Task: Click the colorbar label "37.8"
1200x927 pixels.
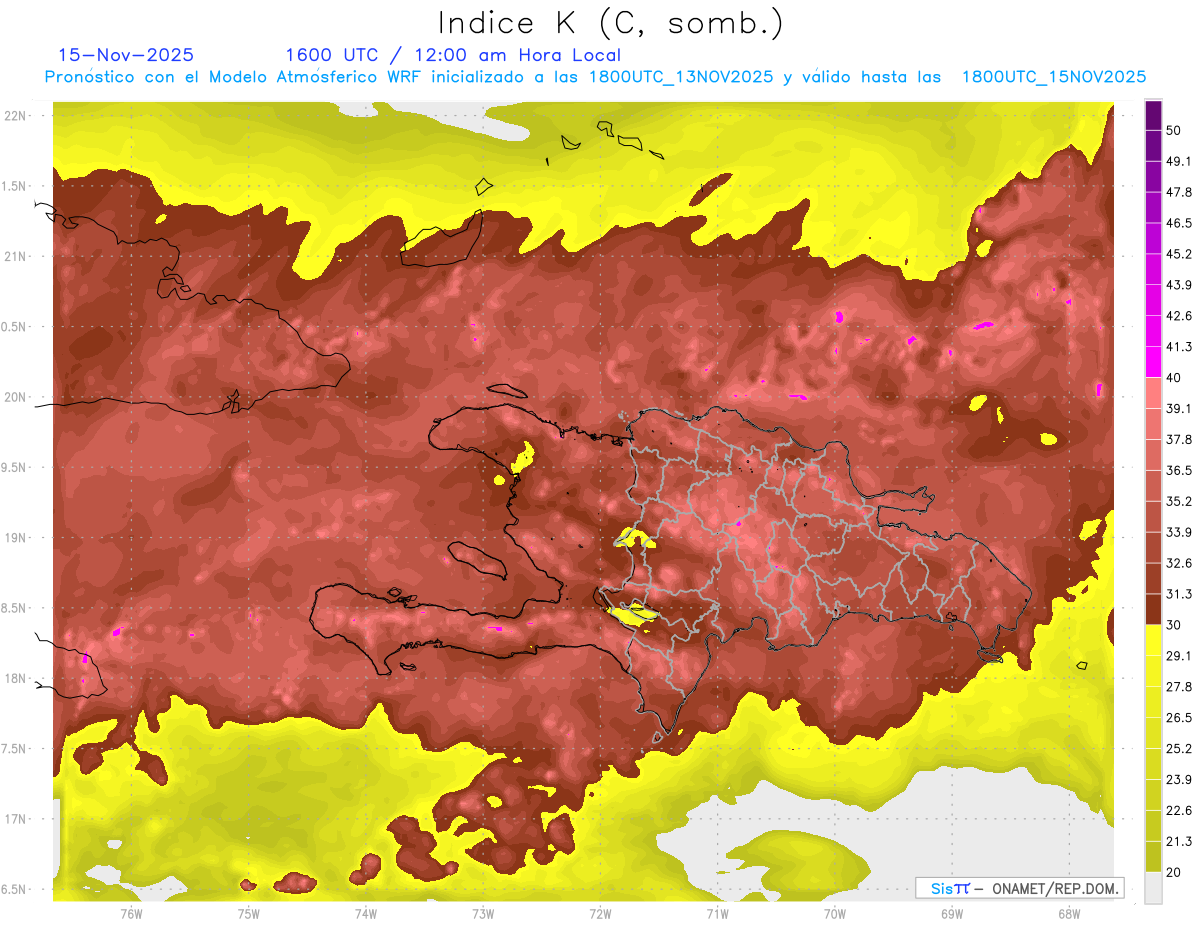Action: click(x=1179, y=440)
